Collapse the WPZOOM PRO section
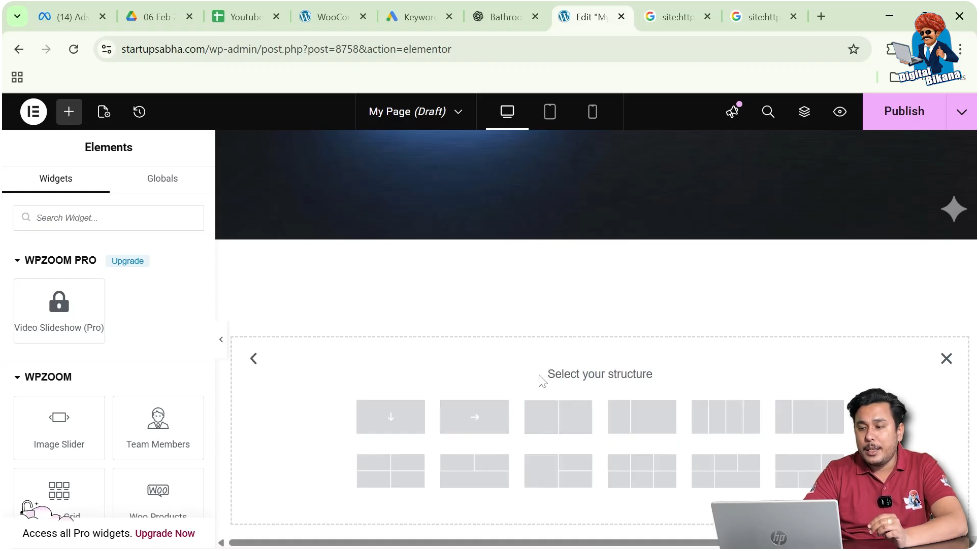979x551 pixels. click(56, 260)
